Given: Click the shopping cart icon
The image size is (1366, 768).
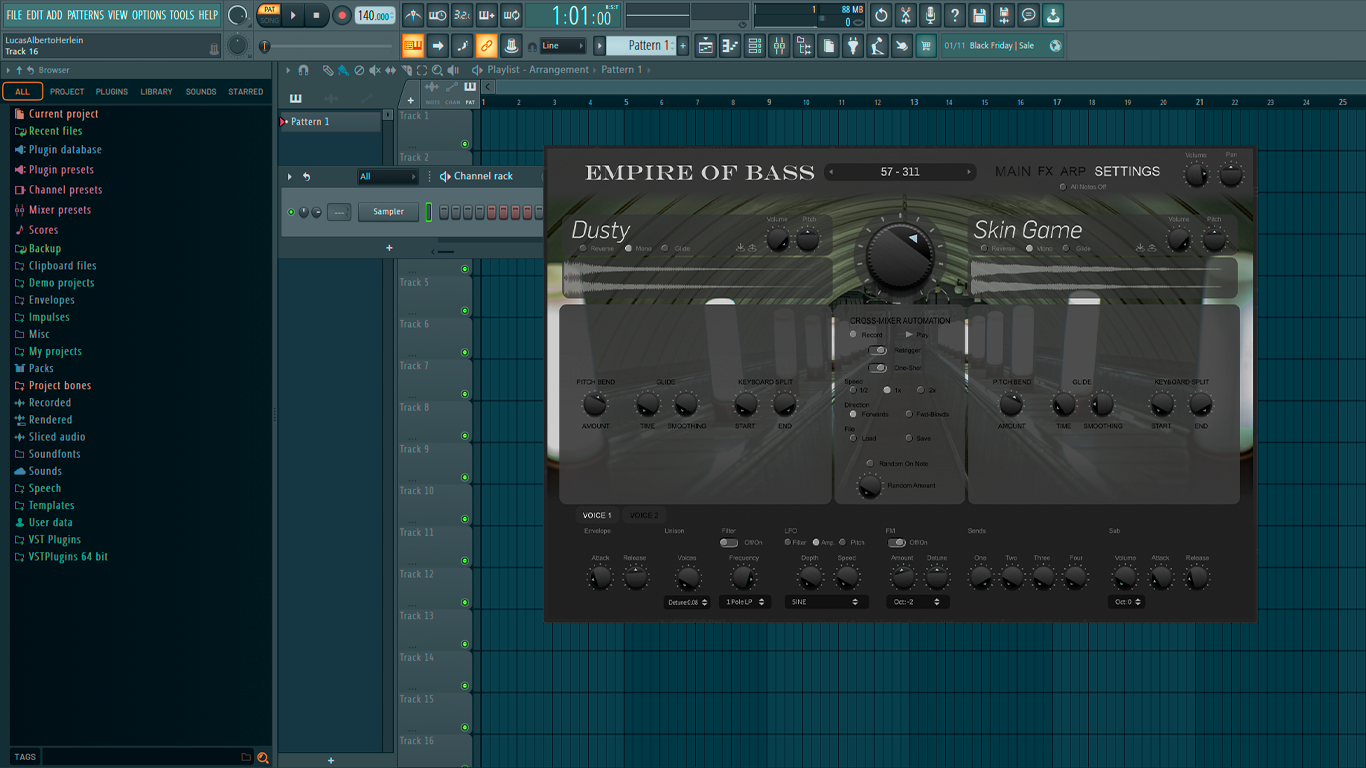Looking at the screenshot, I should tap(926, 45).
